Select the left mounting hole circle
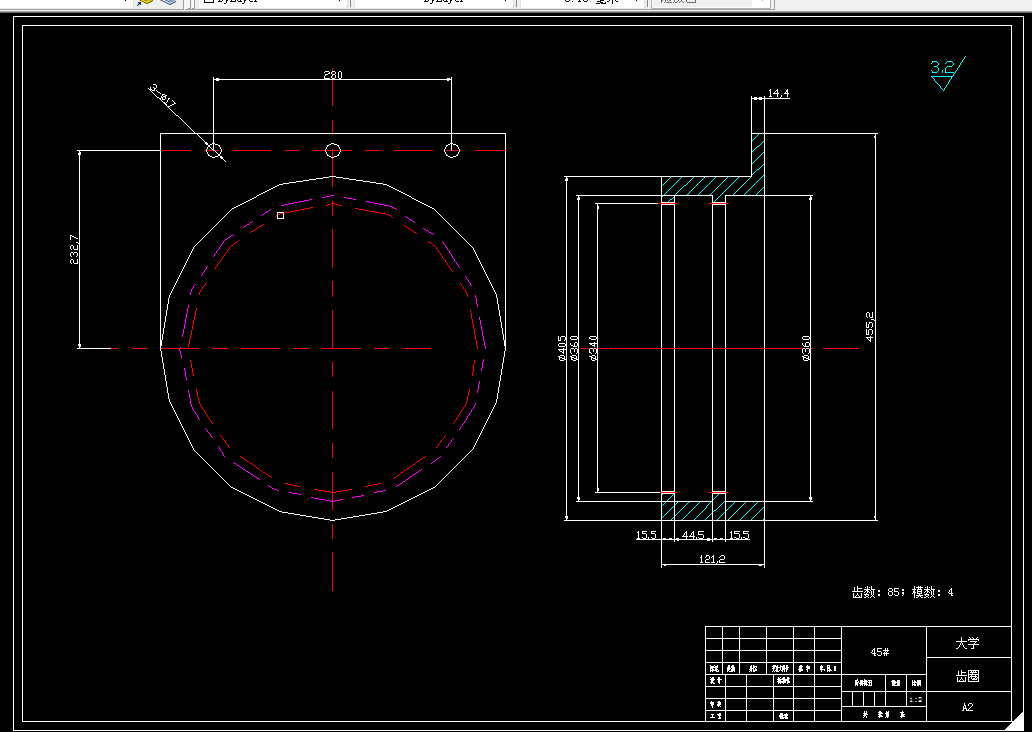The height and width of the screenshot is (732, 1032). tap(214, 150)
